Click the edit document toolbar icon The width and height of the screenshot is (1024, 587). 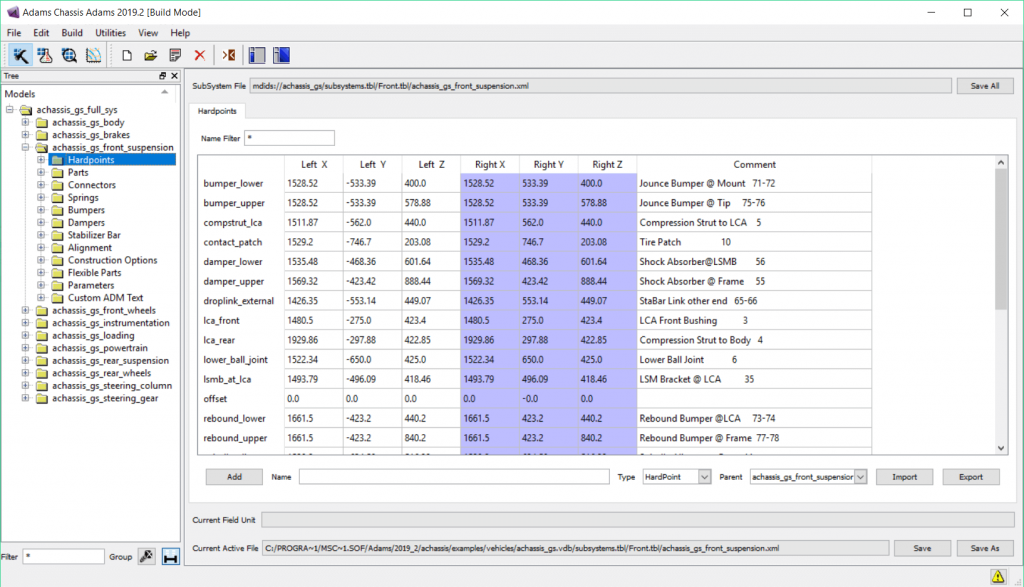point(175,56)
